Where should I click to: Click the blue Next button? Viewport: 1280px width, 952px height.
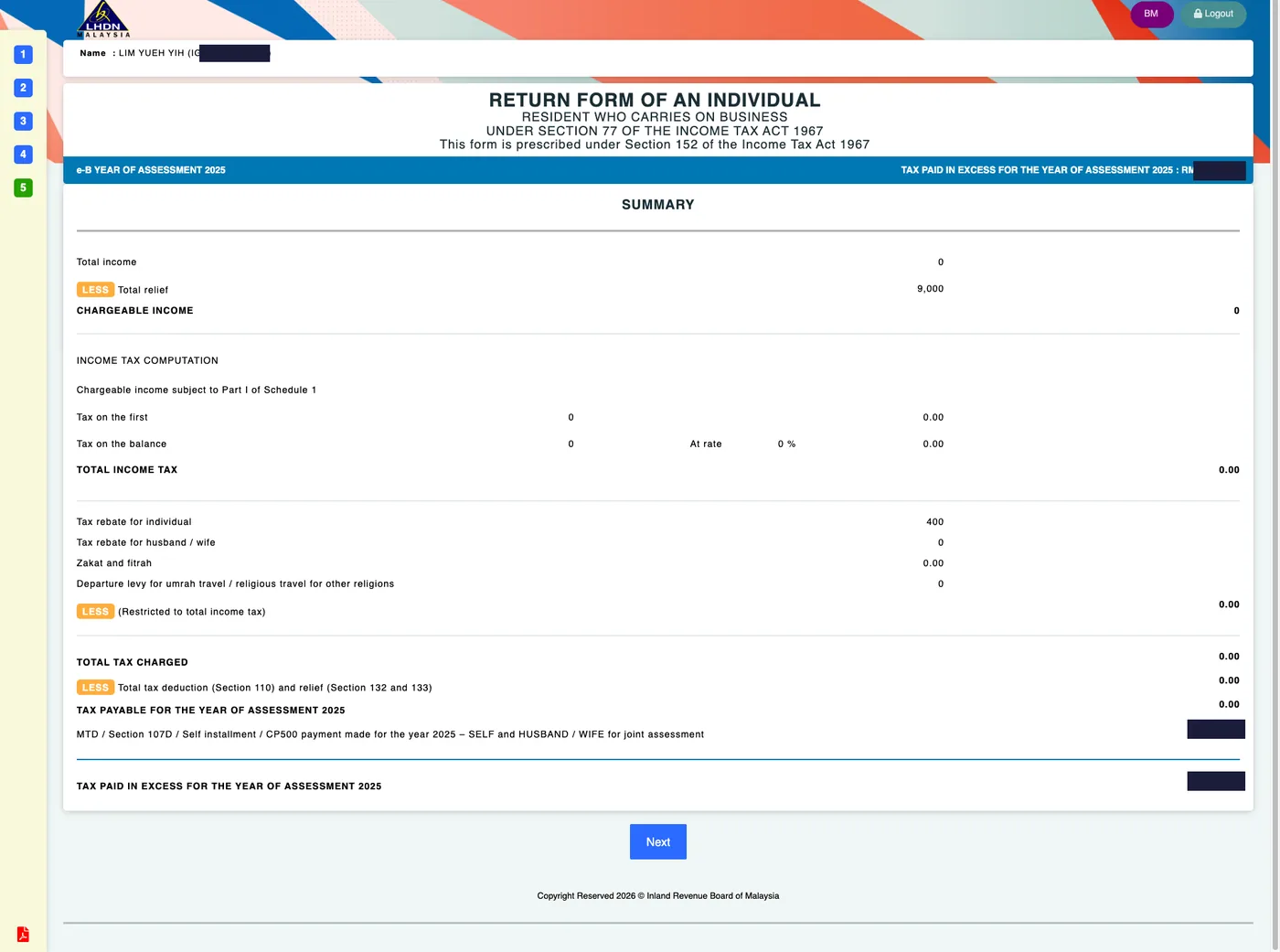pyautogui.click(x=658, y=842)
